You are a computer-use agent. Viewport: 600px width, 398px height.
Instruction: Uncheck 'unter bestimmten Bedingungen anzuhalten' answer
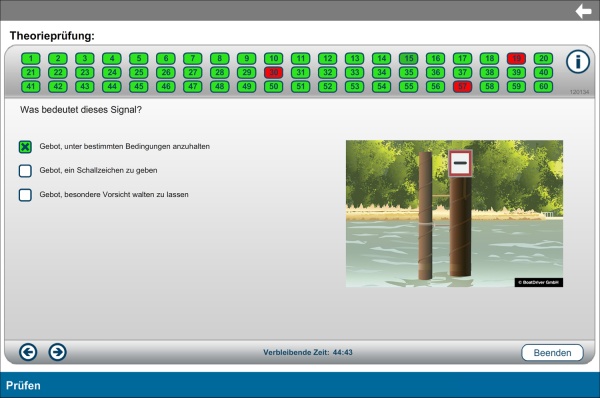coord(25,147)
